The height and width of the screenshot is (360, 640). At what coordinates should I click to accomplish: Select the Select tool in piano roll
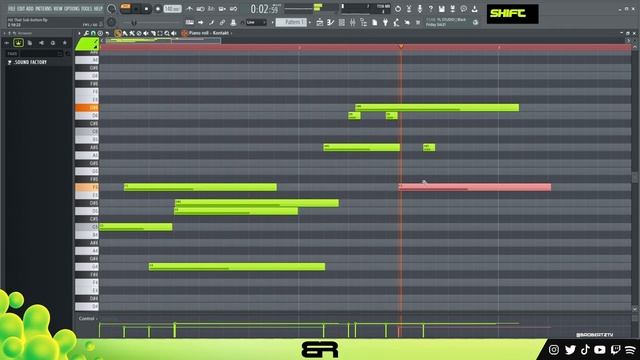point(160,33)
